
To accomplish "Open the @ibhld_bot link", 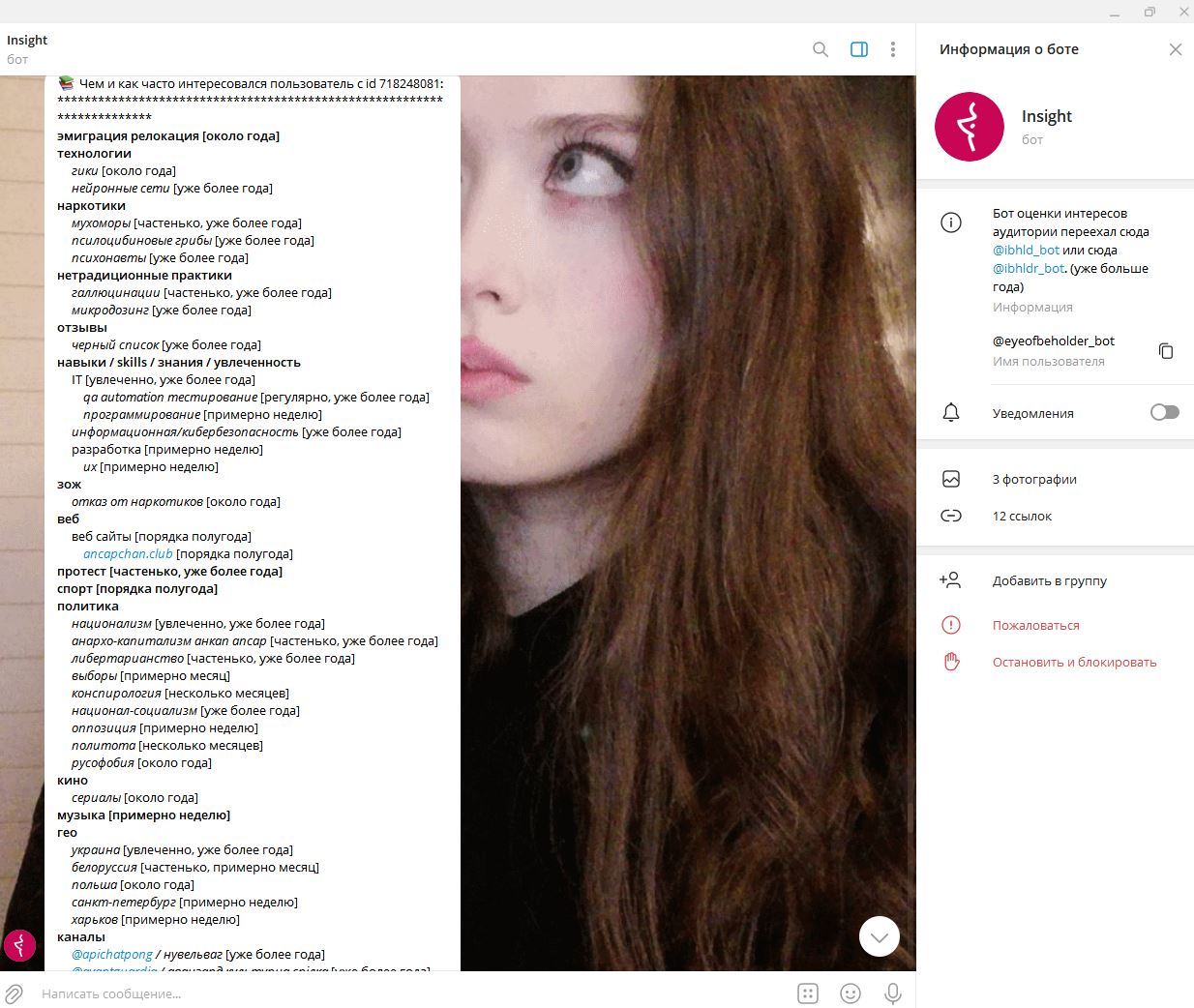I will (x=1026, y=250).
